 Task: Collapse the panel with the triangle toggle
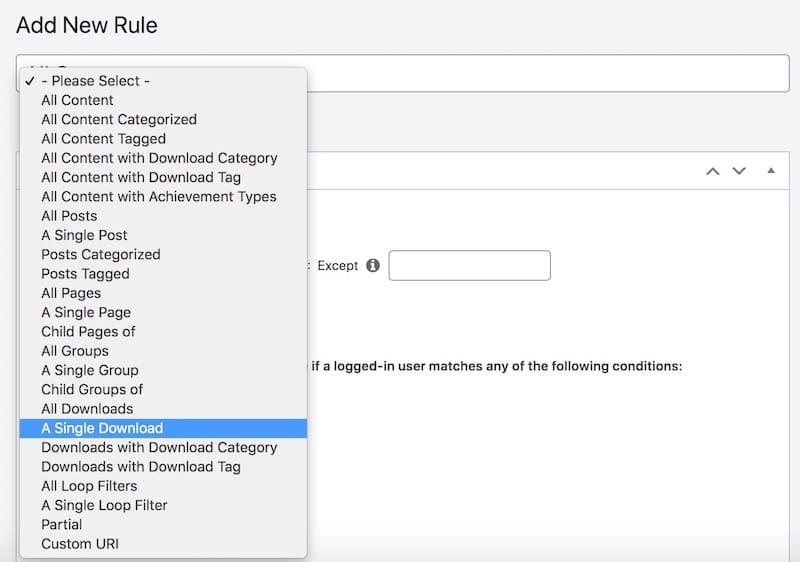click(770, 171)
